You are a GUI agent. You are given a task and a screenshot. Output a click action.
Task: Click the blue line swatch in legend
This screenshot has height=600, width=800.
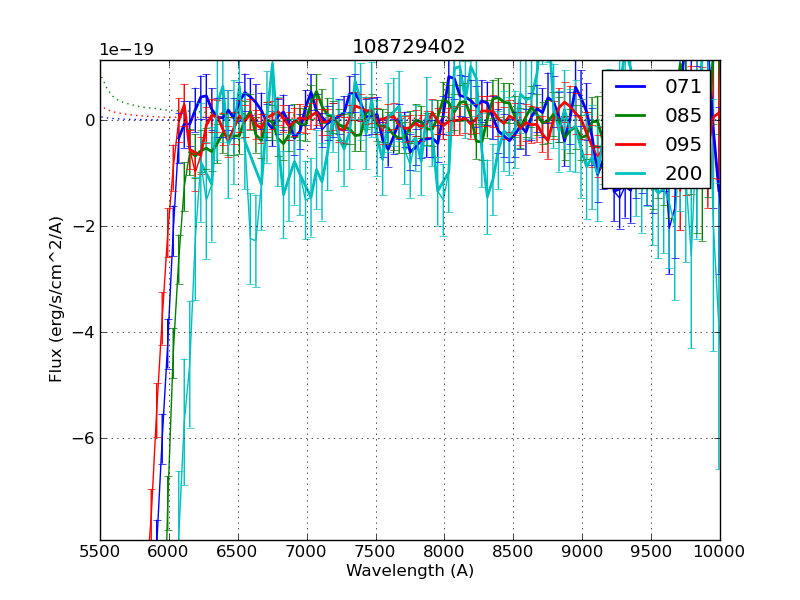630,87
